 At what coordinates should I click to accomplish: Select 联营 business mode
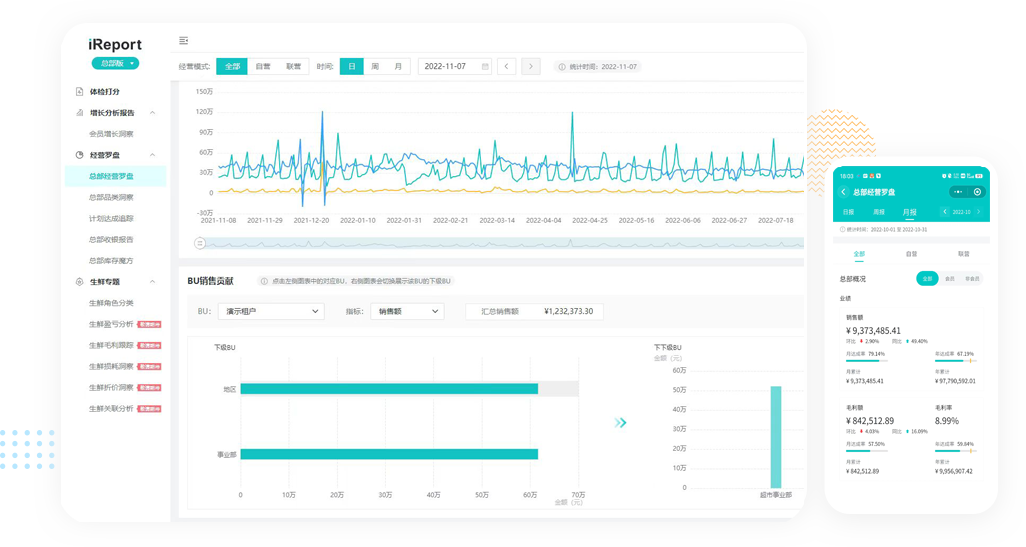point(293,67)
